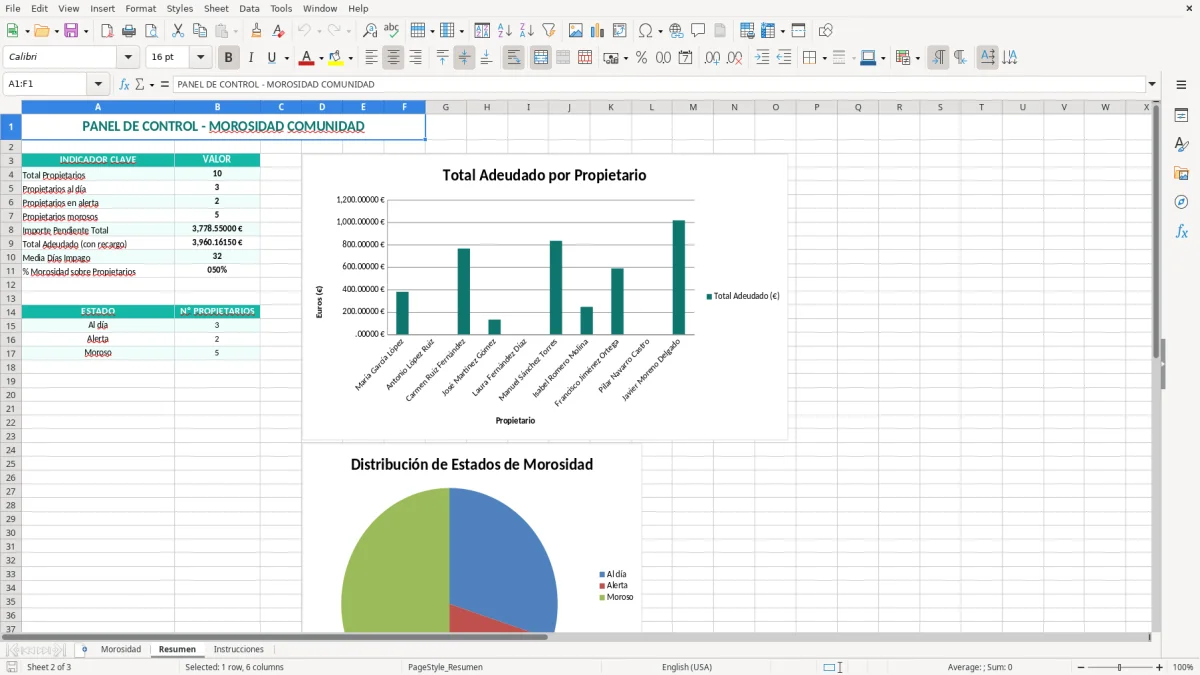
Task: Expand Borders dropdown arrow
Action: point(823,58)
